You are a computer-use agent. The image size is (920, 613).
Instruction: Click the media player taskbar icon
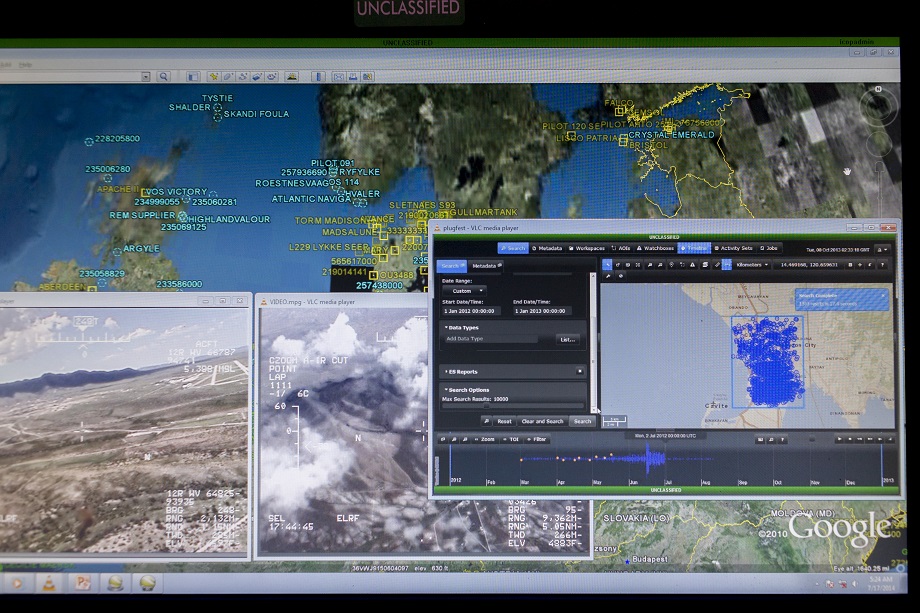[16, 583]
